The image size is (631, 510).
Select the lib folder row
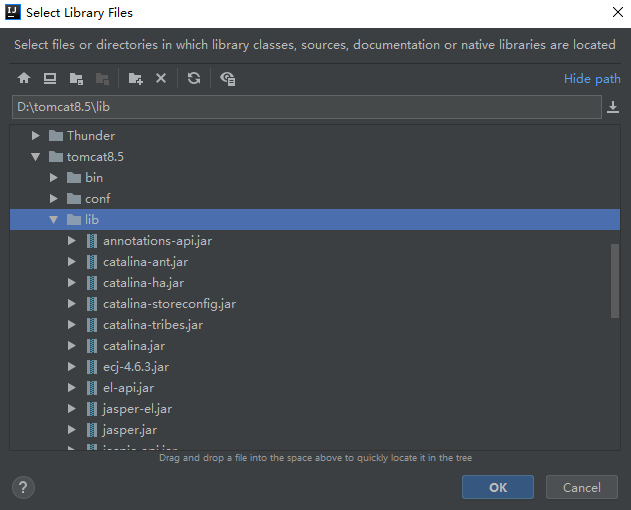click(x=315, y=219)
